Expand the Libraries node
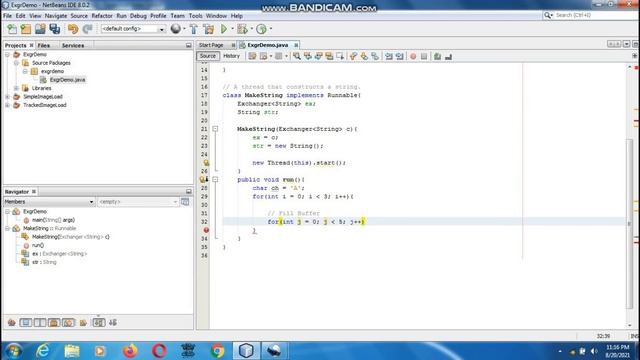This screenshot has width=640, height=360. [16, 88]
